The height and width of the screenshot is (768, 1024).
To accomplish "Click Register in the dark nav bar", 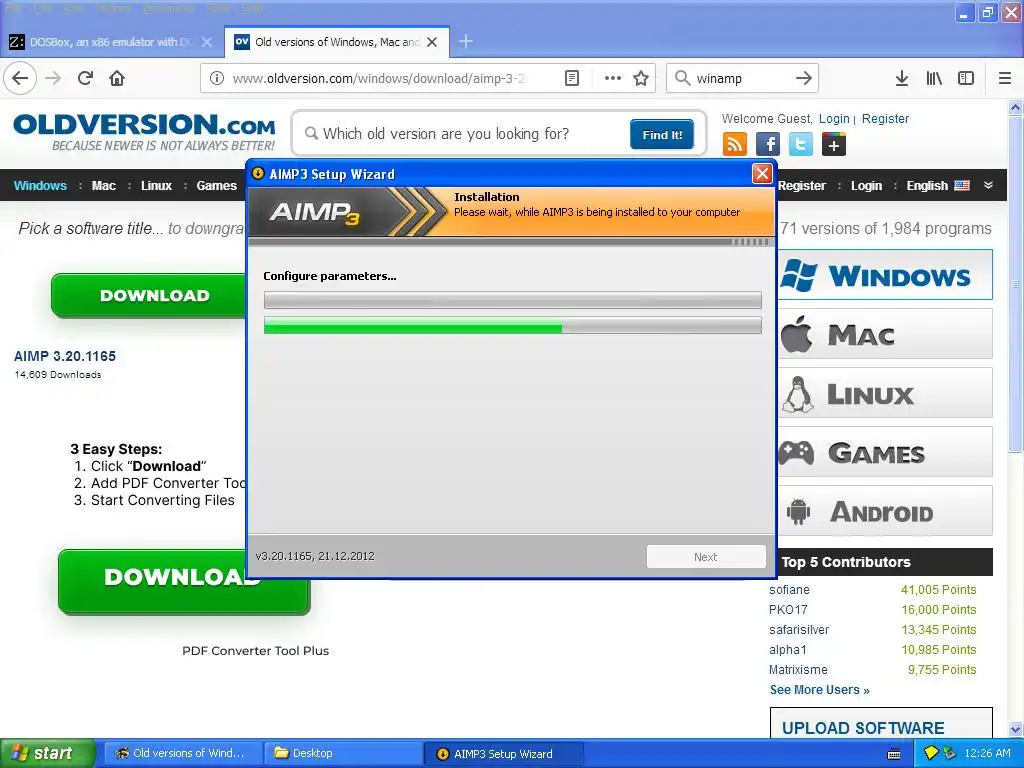I will [x=801, y=185].
